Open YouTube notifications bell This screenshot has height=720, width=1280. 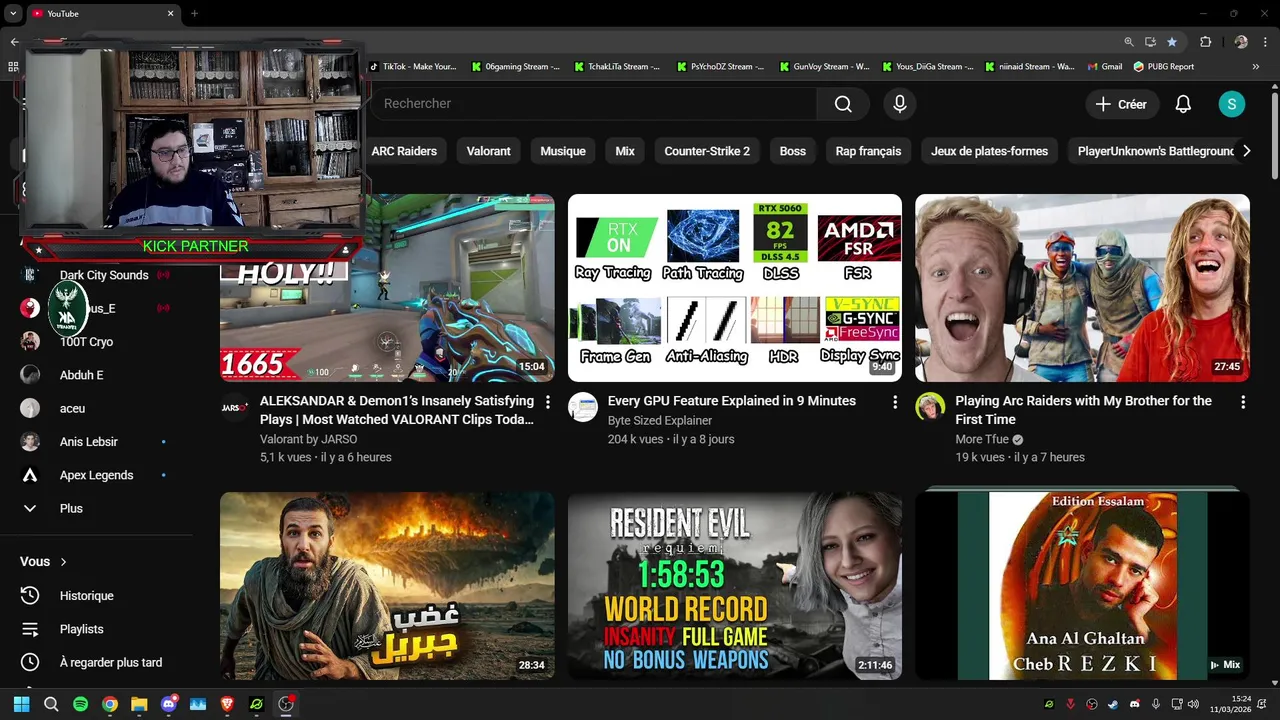[1183, 104]
